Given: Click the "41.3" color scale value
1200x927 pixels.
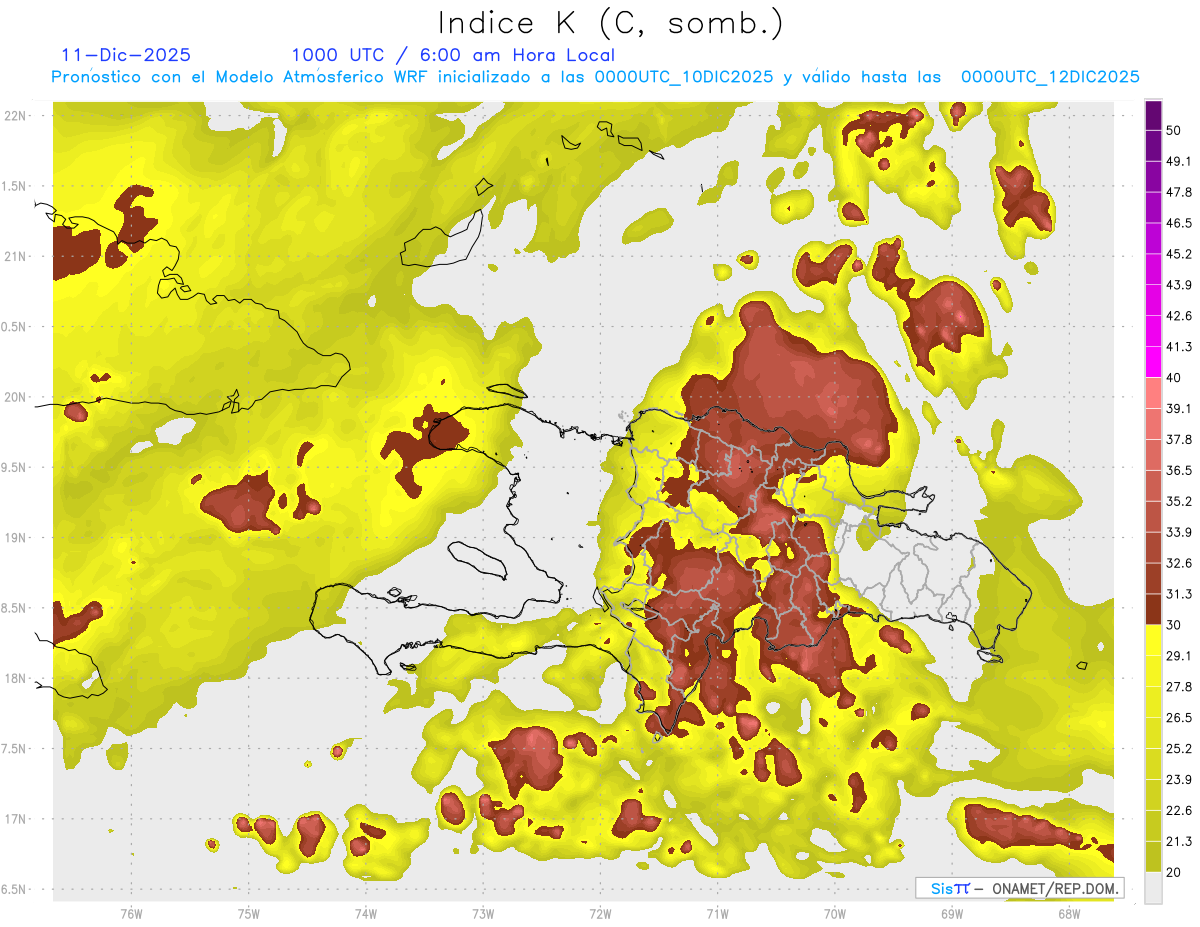Looking at the screenshot, I should click(x=1179, y=347).
